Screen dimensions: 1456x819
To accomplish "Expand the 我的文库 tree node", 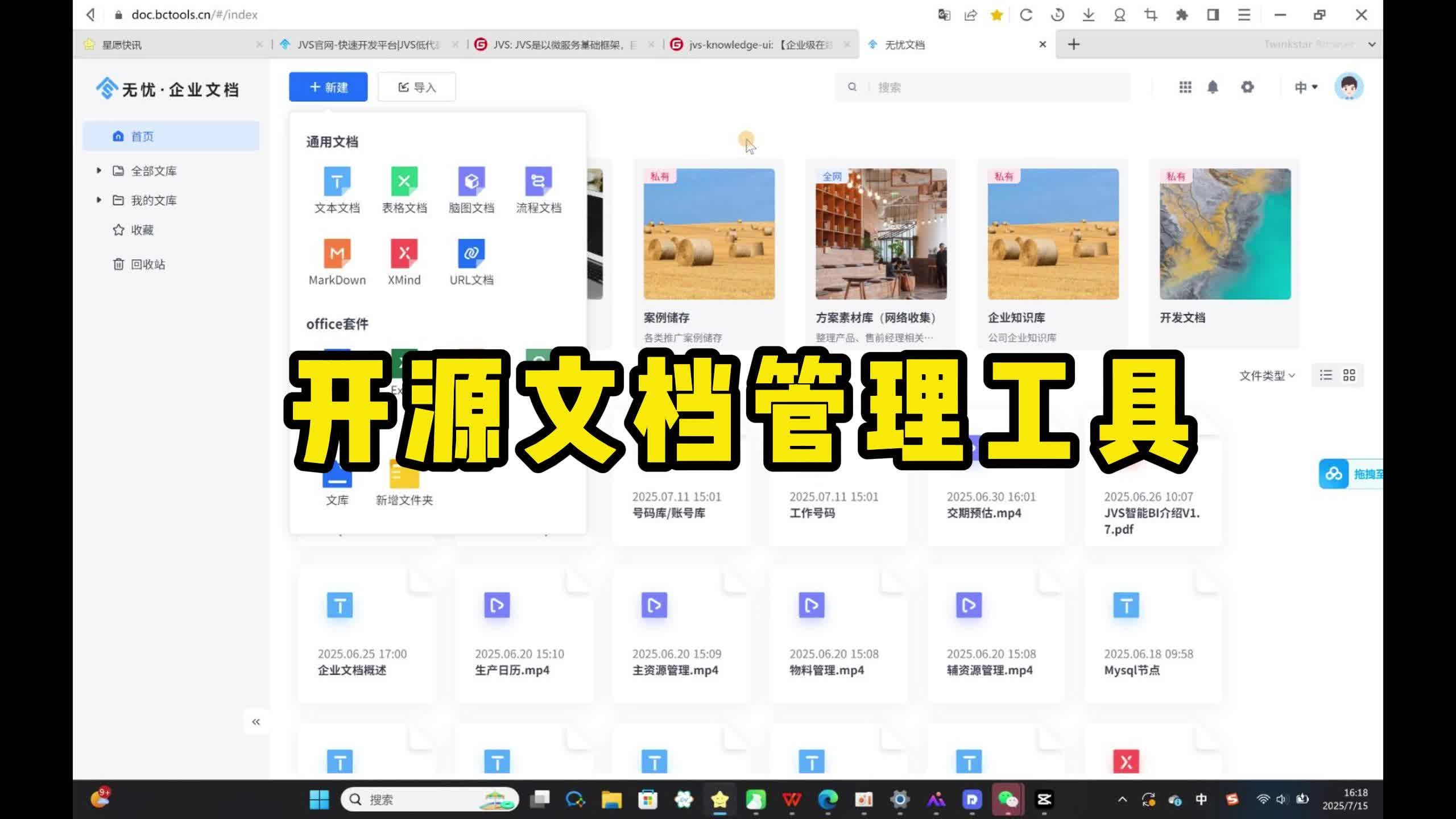I will [99, 200].
